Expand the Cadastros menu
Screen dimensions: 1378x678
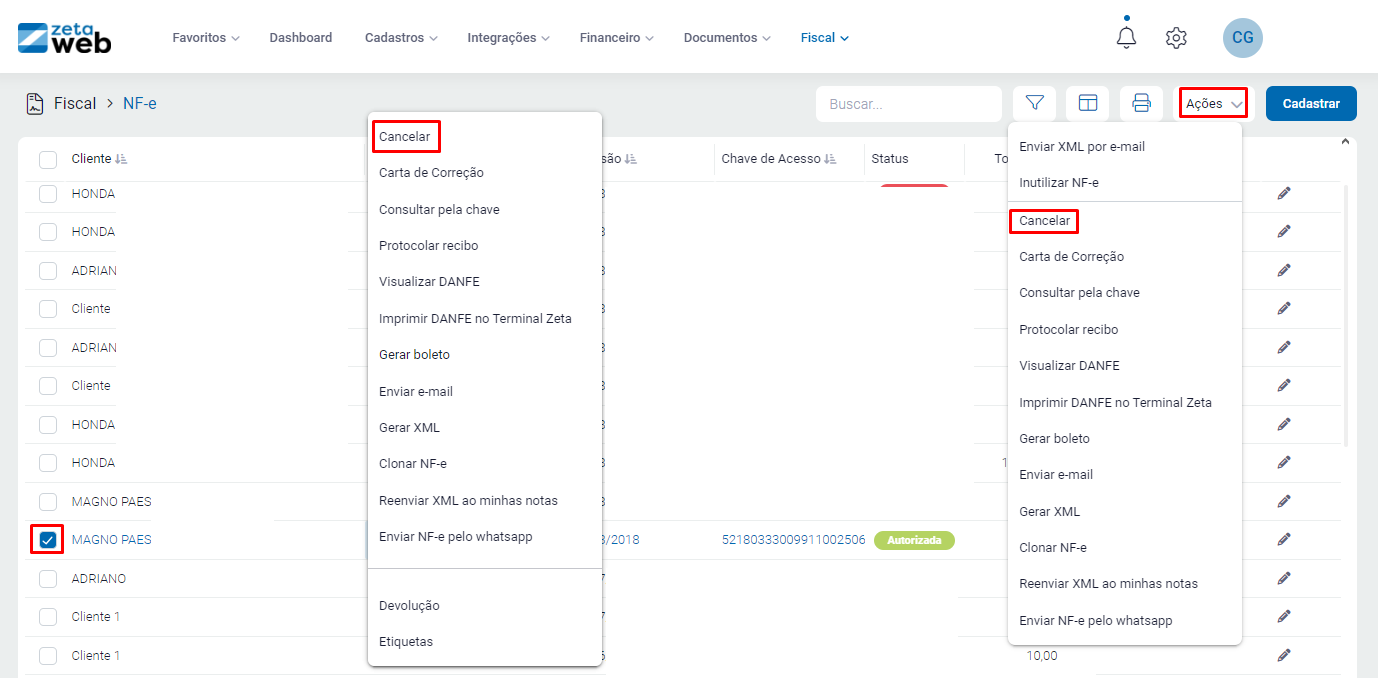401,38
